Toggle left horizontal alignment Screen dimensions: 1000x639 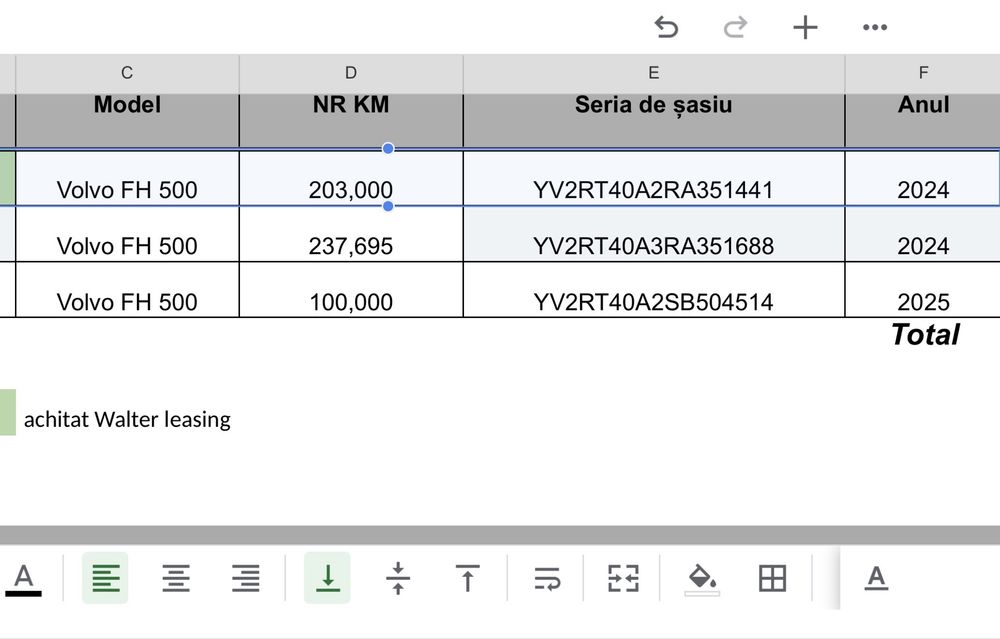point(105,578)
